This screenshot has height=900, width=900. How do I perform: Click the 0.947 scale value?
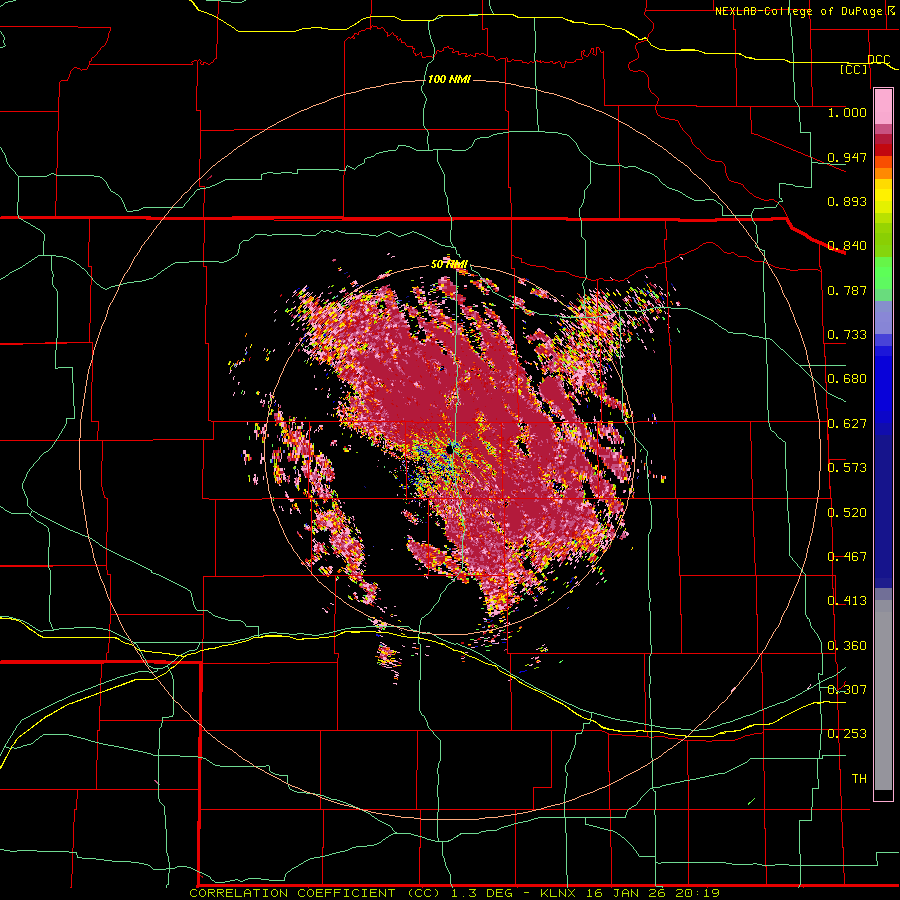pyautogui.click(x=847, y=157)
